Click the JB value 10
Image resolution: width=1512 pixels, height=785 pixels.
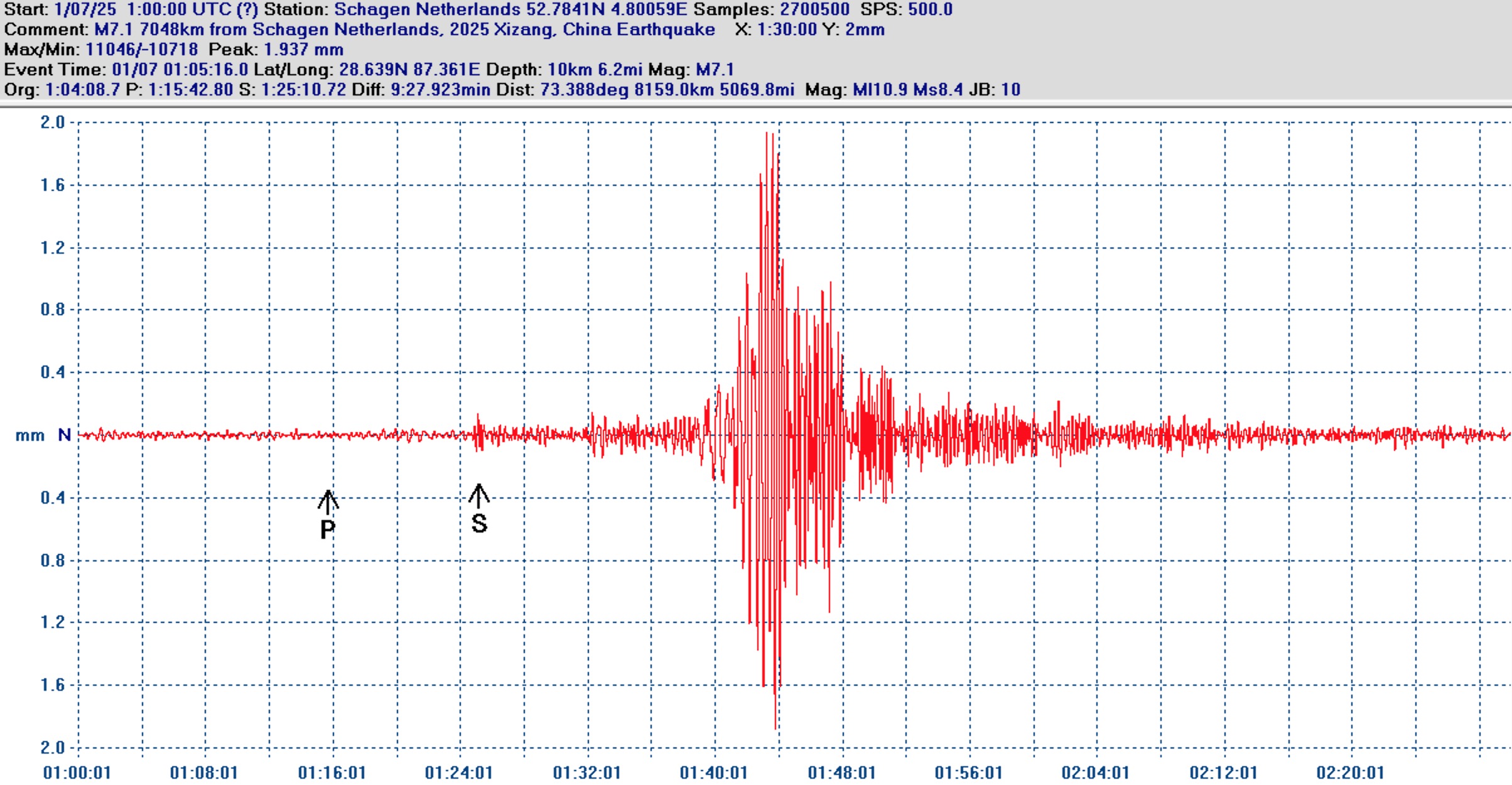click(1011, 90)
